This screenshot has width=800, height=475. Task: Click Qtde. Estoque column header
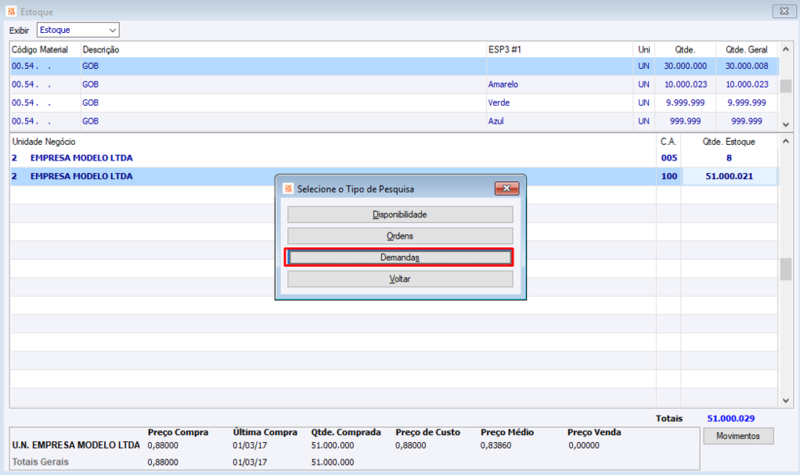(x=729, y=141)
